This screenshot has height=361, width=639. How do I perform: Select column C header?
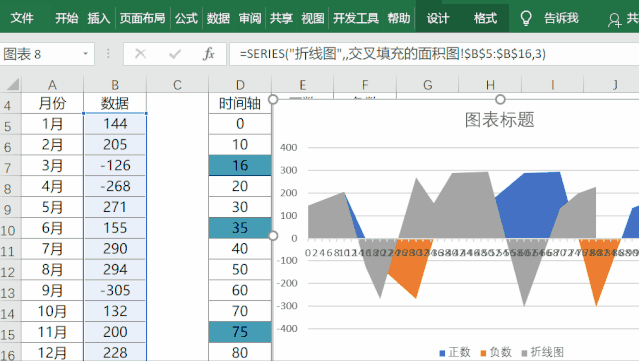[177, 85]
